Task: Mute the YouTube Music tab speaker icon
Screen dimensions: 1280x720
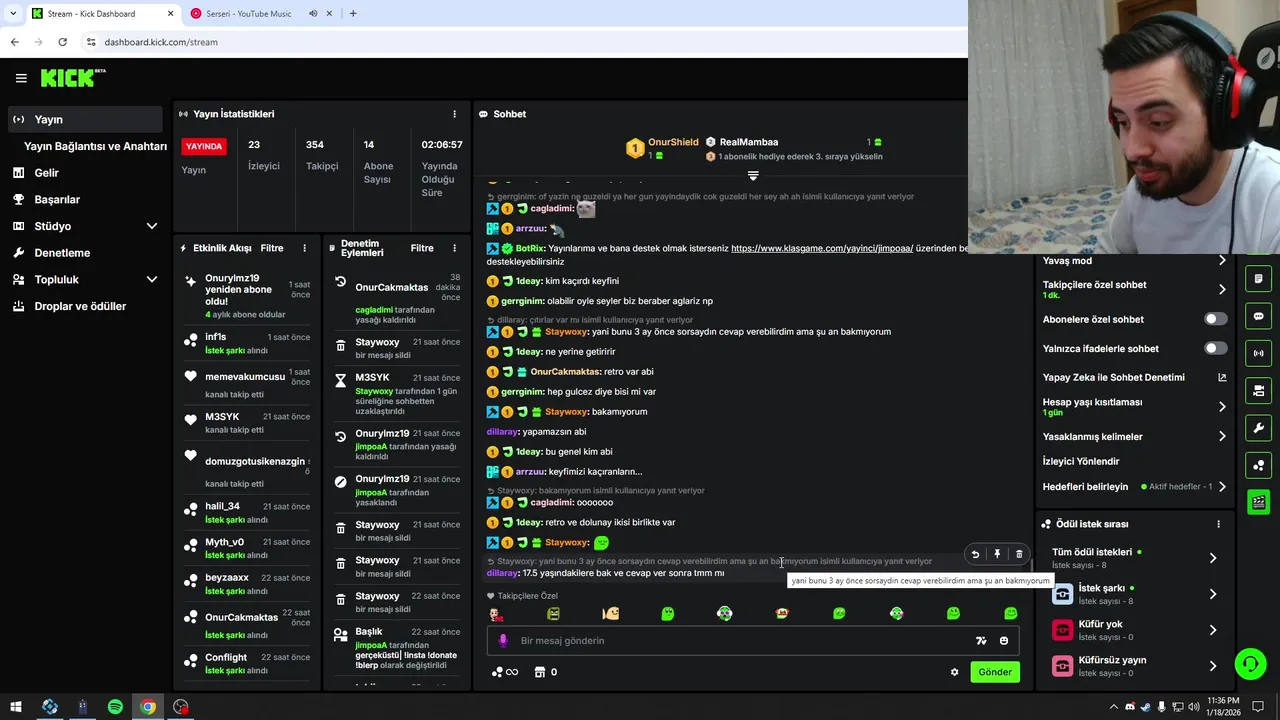Action: [x=313, y=14]
